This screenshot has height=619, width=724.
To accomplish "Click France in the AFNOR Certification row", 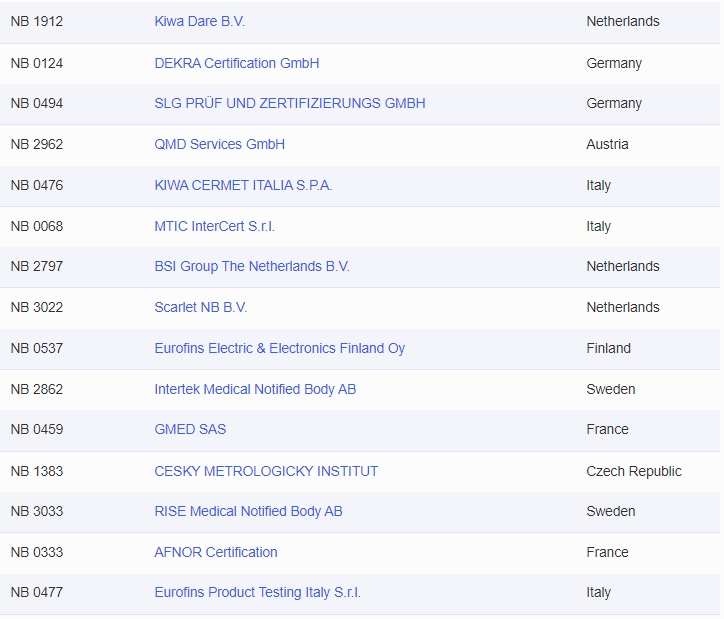I will tap(608, 553).
